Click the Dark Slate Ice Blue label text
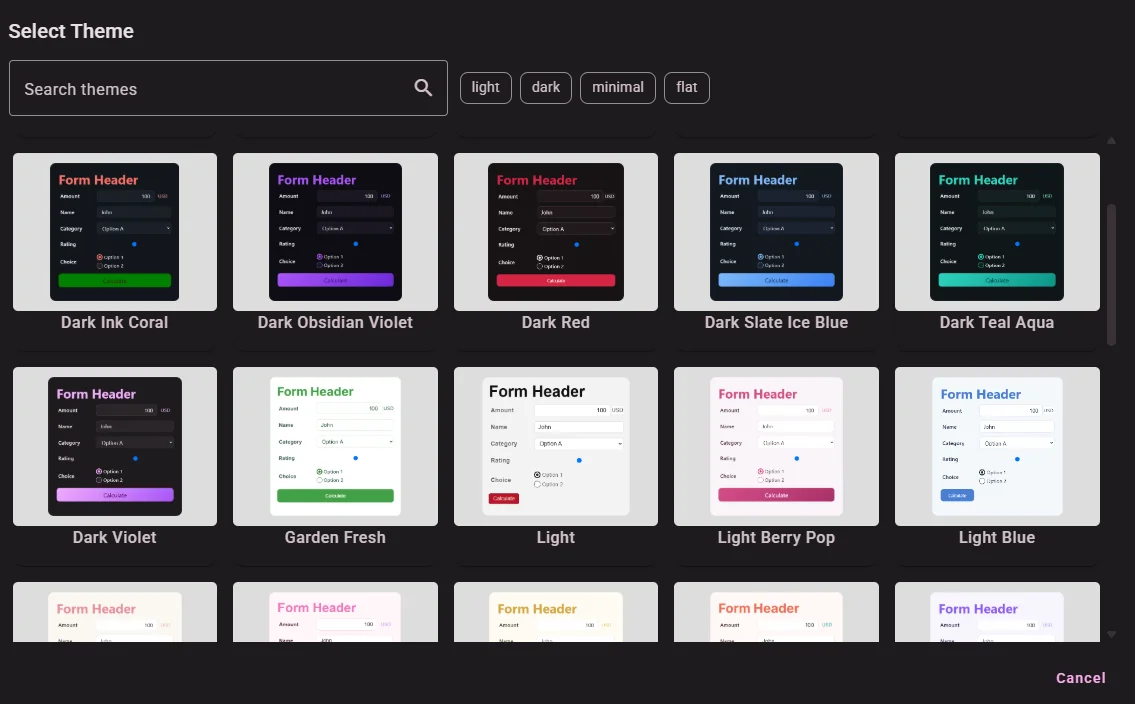1135x704 pixels. (776, 323)
